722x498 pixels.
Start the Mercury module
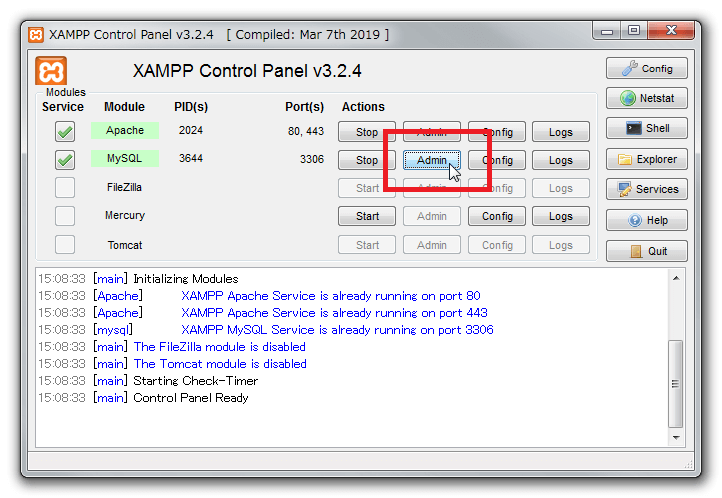[367, 216]
